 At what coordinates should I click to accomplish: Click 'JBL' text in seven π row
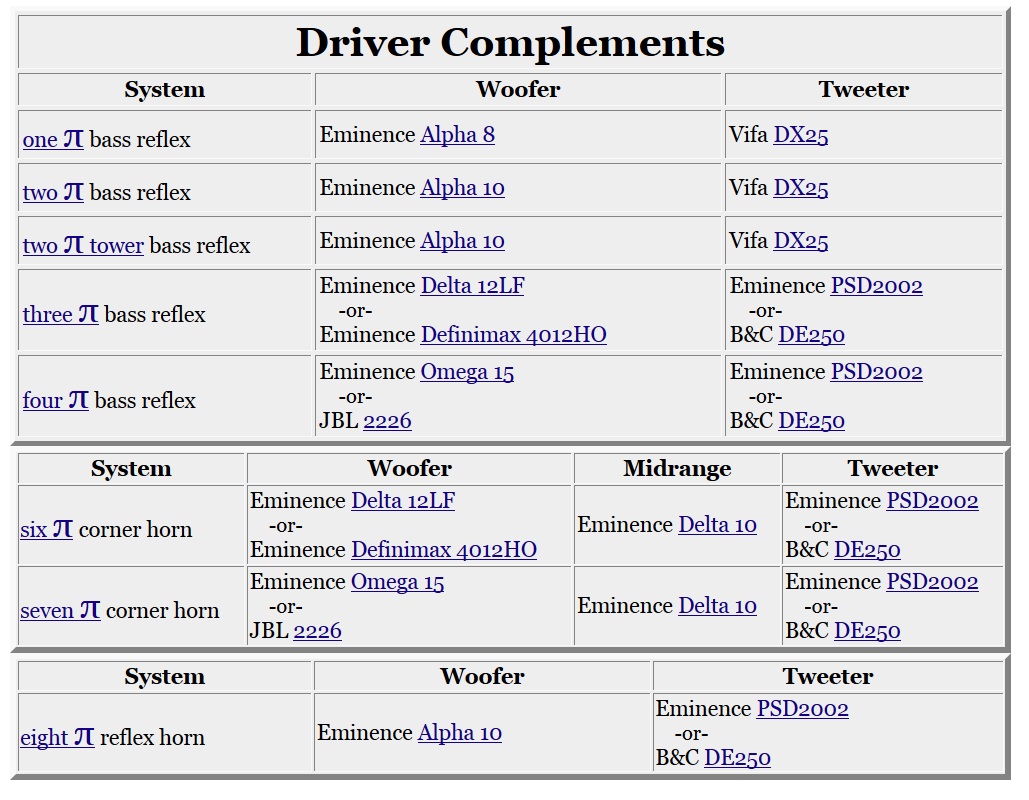coord(269,631)
